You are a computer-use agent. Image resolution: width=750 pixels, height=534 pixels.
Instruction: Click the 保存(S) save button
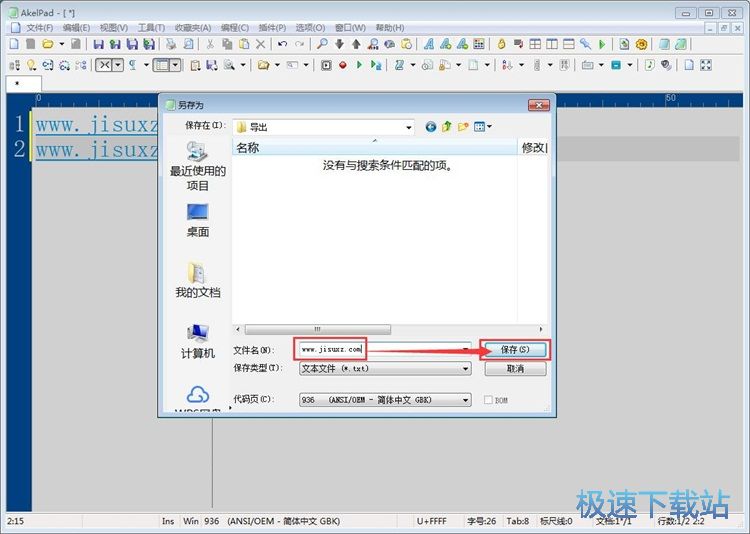click(x=515, y=349)
